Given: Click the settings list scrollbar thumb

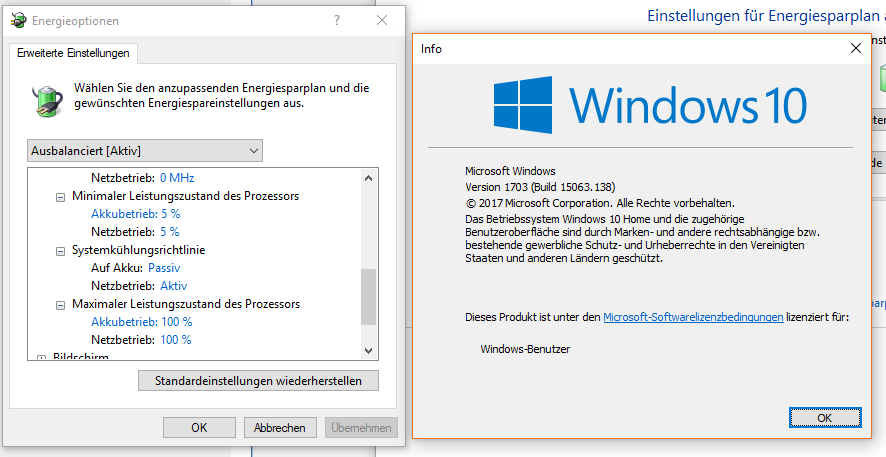Looking at the screenshot, I should [x=368, y=297].
